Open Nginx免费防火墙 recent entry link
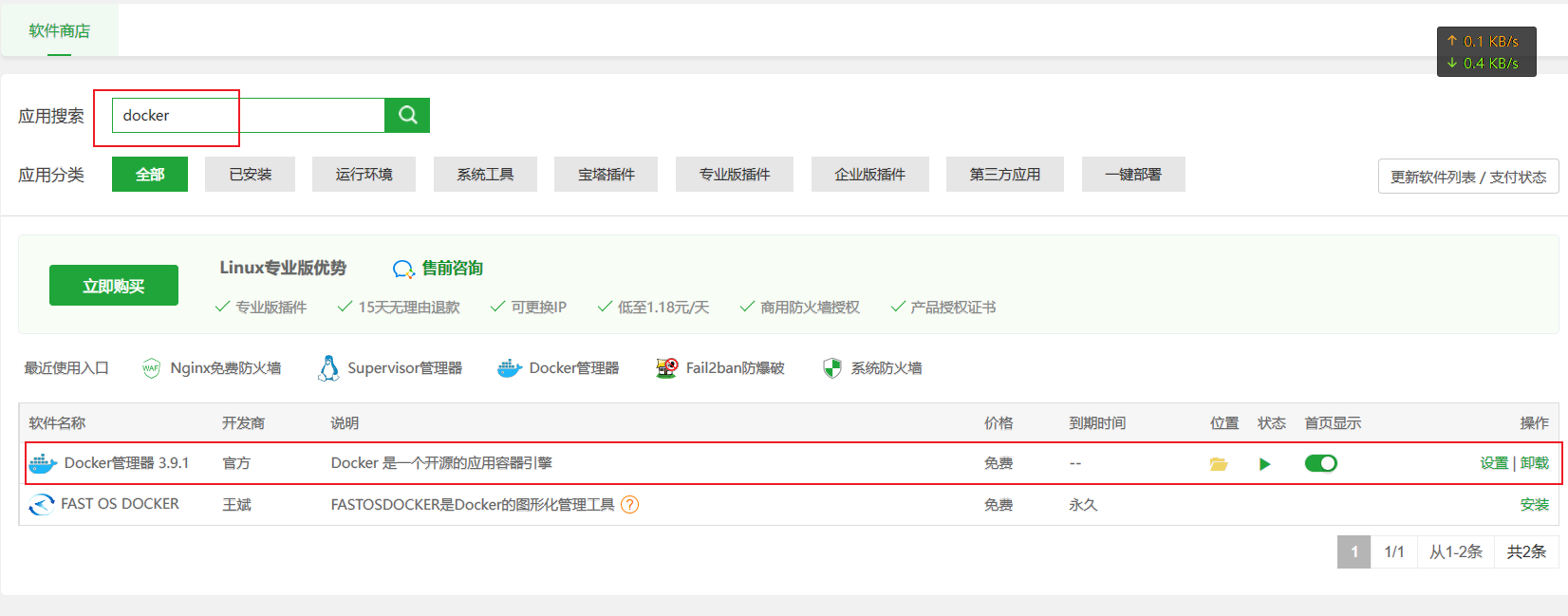Viewport: 1568px width, 616px height. 226,368
